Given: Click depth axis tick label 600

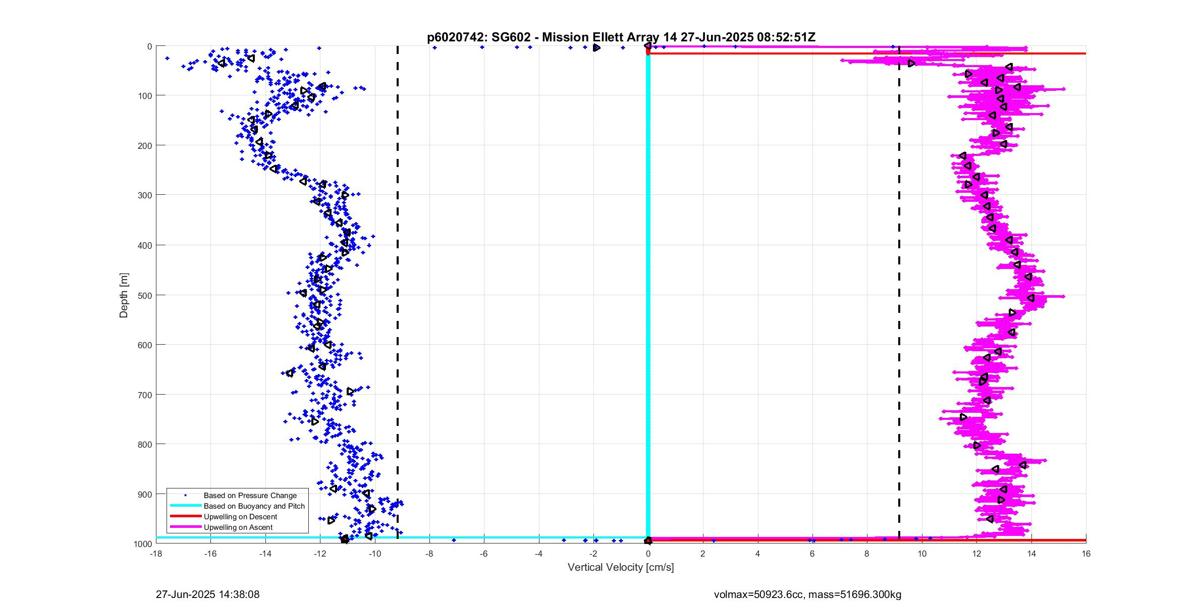Looking at the screenshot, I should [x=144, y=345].
